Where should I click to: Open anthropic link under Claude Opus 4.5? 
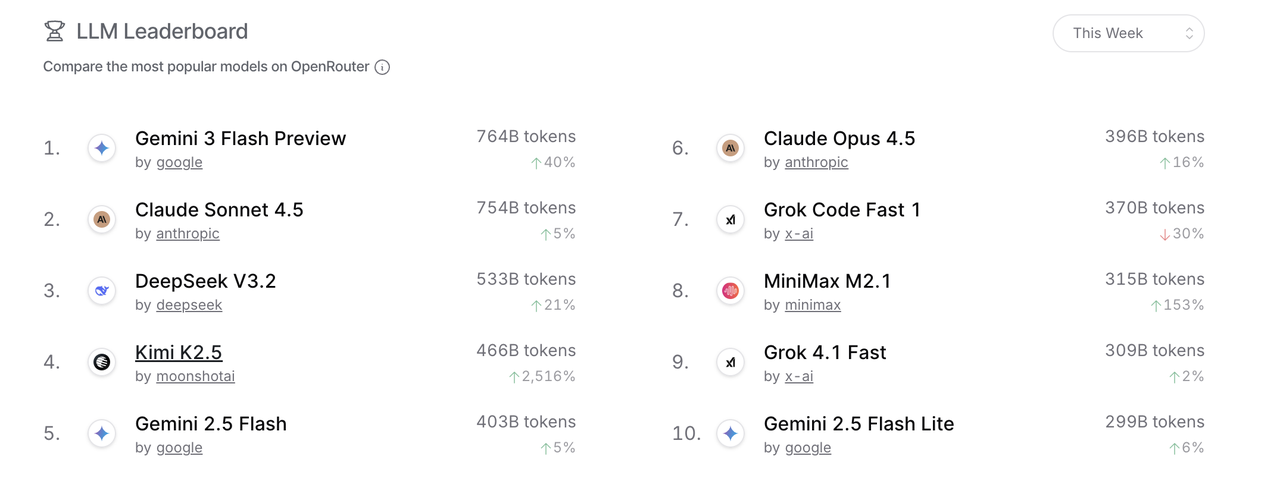(x=816, y=162)
